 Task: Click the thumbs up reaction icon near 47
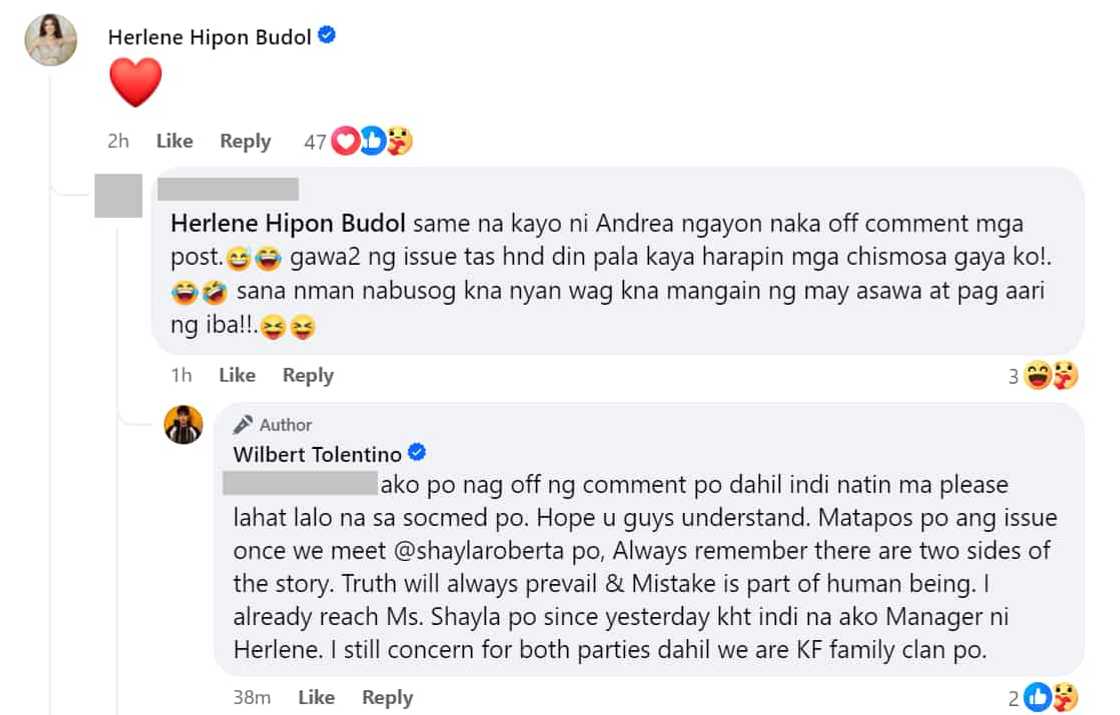[371, 141]
